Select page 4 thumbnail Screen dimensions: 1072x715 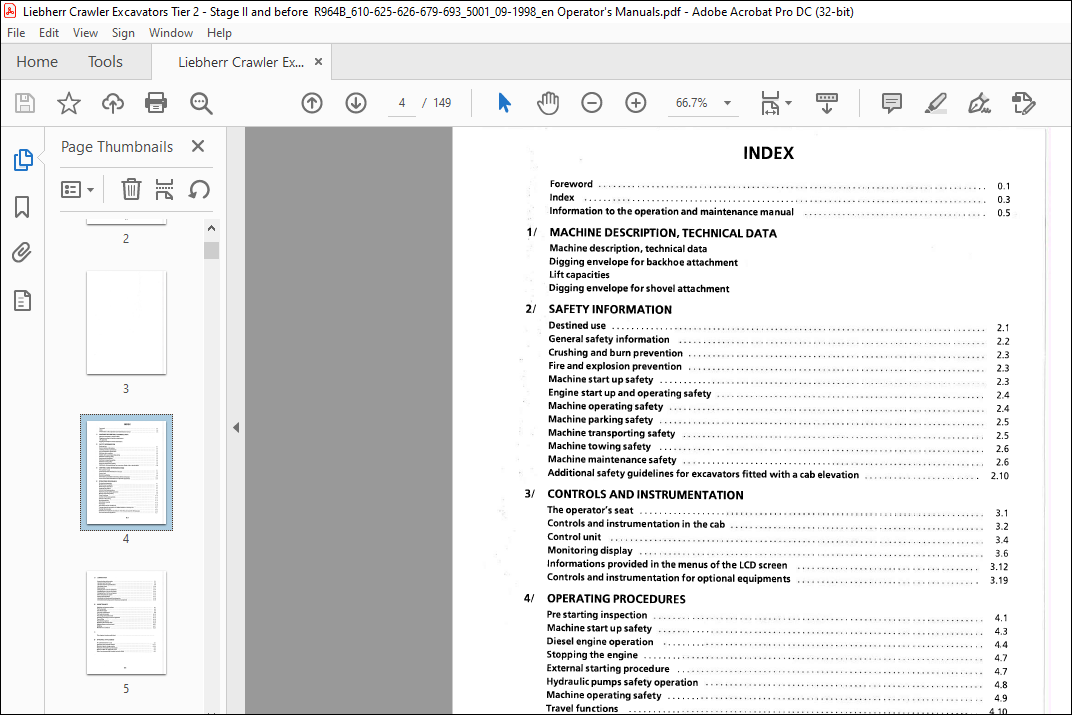tap(126, 472)
